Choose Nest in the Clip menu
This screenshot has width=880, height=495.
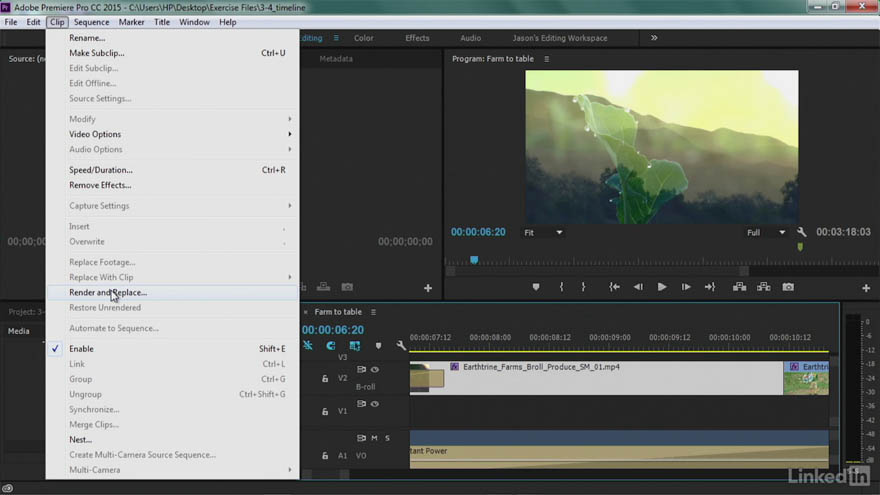click(x=172, y=439)
